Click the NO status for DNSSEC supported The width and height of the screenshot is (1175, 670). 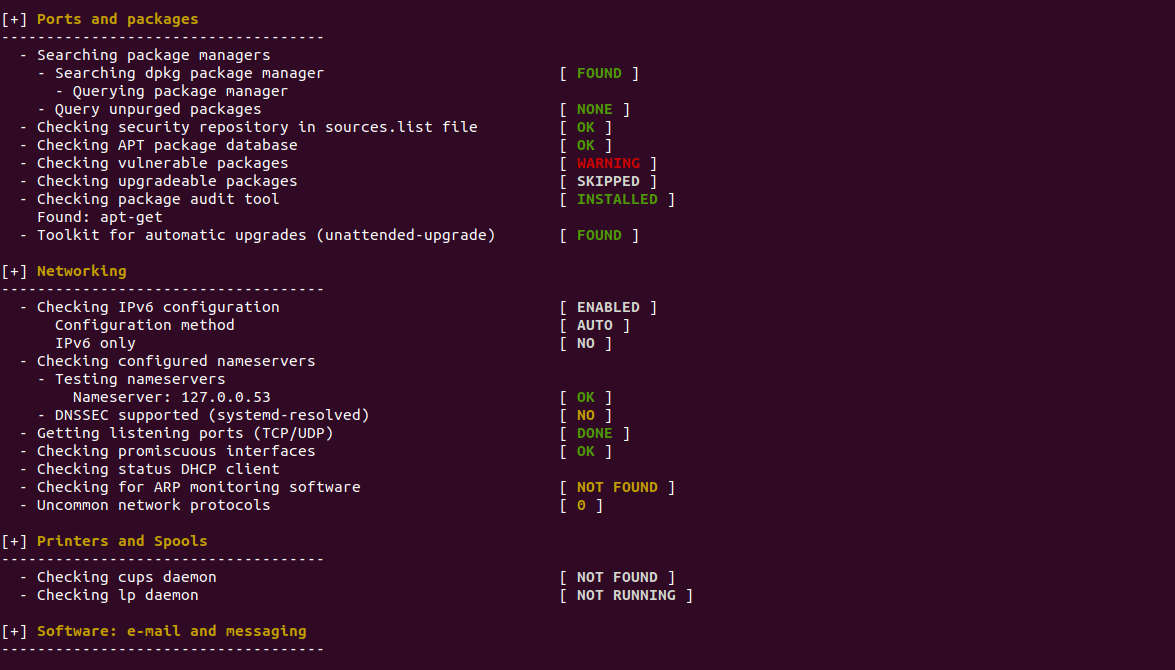click(x=586, y=415)
